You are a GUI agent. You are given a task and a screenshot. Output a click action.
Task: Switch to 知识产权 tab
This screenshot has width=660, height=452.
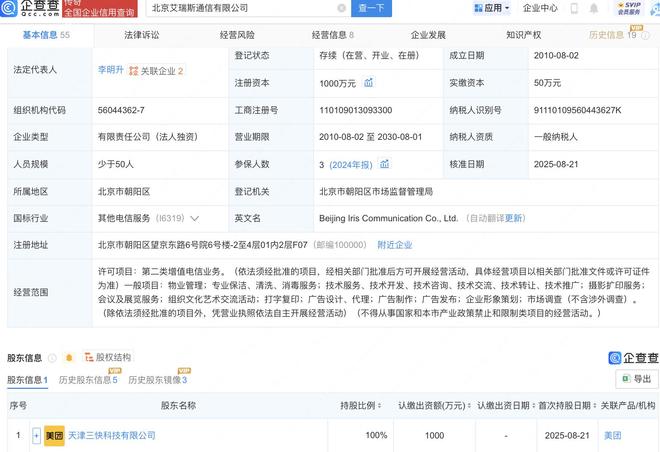coord(524,35)
